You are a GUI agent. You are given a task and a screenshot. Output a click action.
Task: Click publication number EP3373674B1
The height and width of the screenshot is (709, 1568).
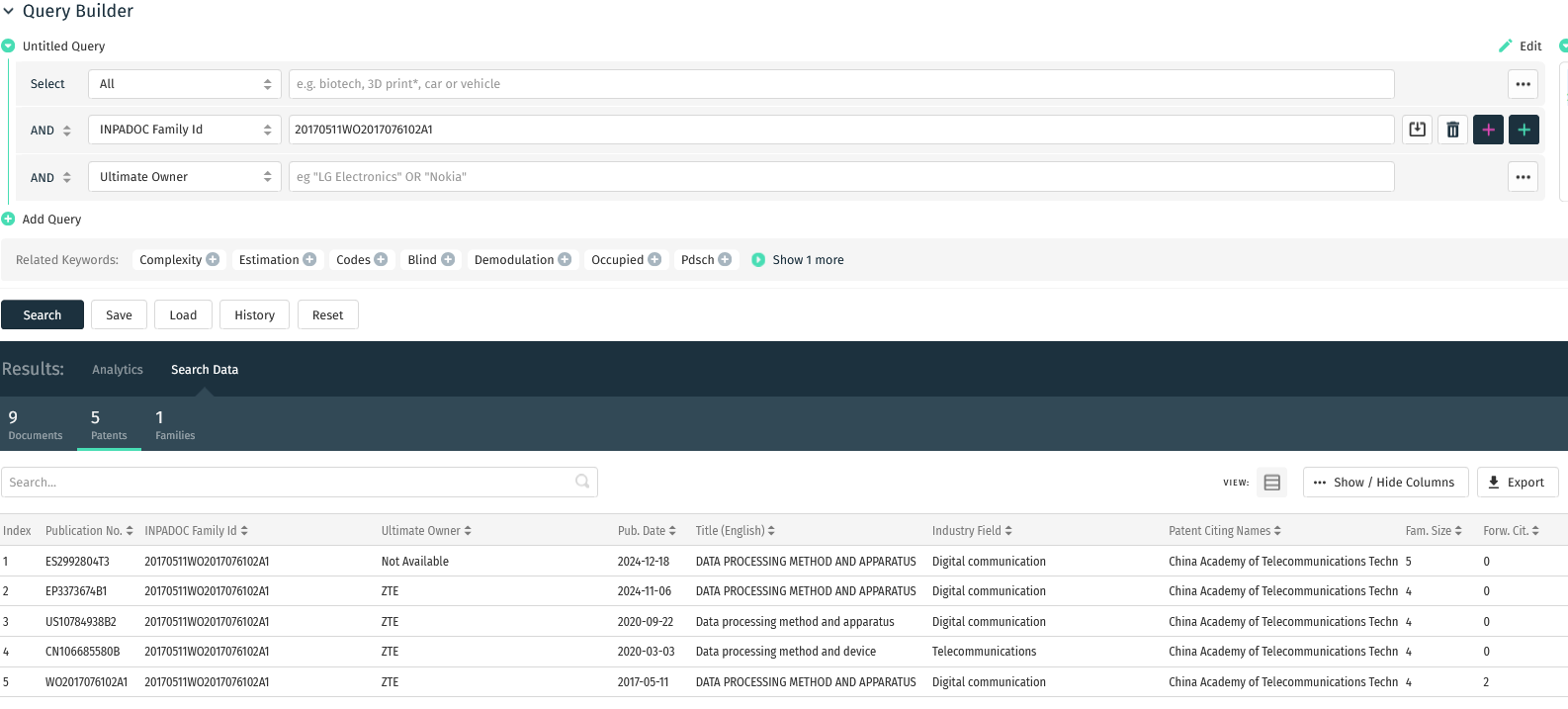(x=76, y=591)
